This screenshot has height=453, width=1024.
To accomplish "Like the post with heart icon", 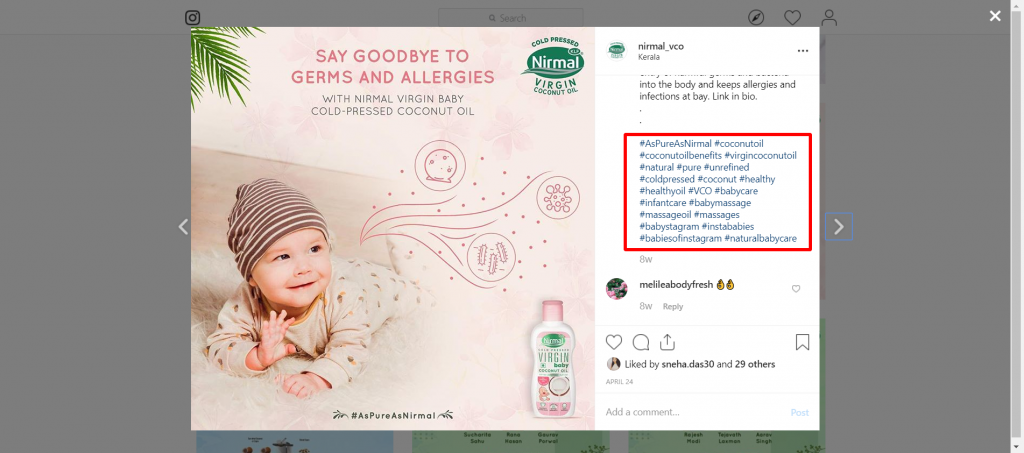I will [614, 342].
